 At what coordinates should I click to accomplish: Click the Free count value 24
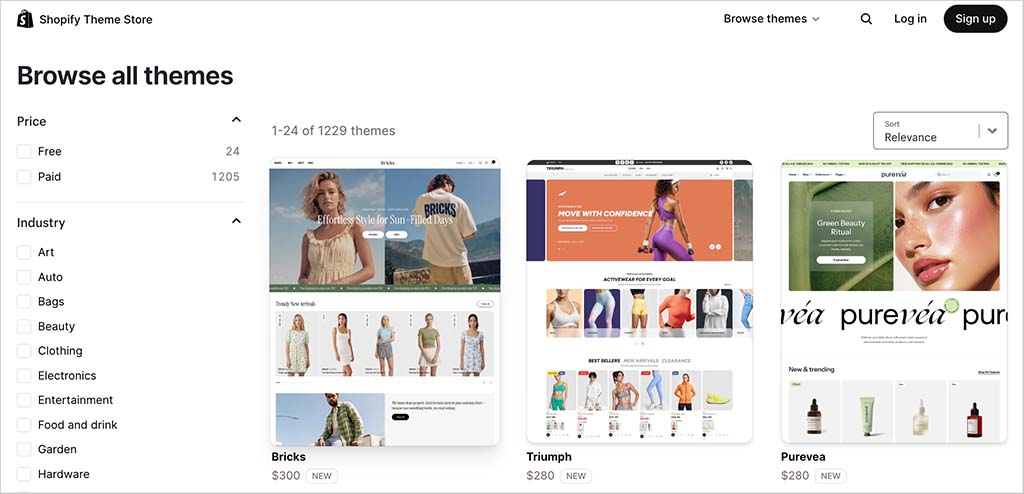232,152
